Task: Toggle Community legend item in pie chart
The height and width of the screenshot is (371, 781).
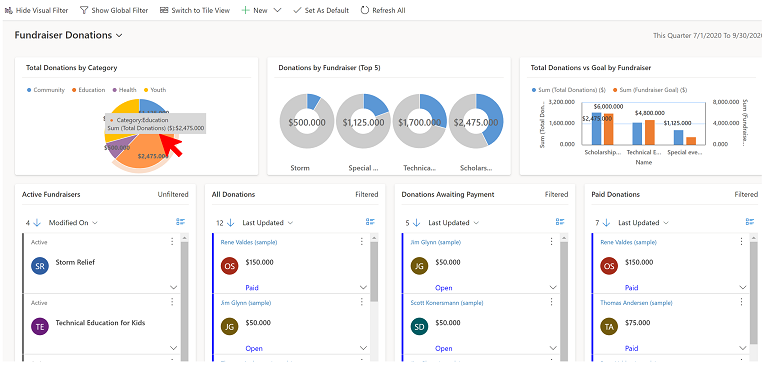Action: click(x=46, y=90)
